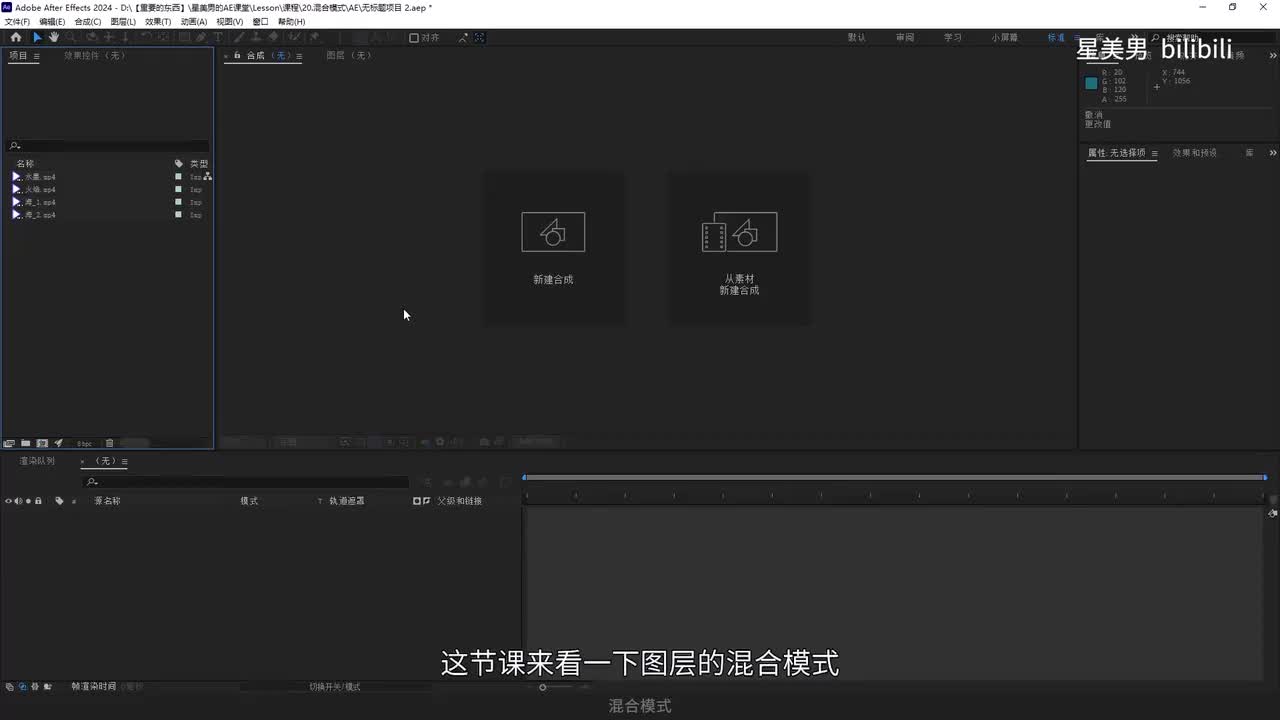Switch to the 效果和预设 tab
The width and height of the screenshot is (1280, 720).
click(x=1195, y=153)
